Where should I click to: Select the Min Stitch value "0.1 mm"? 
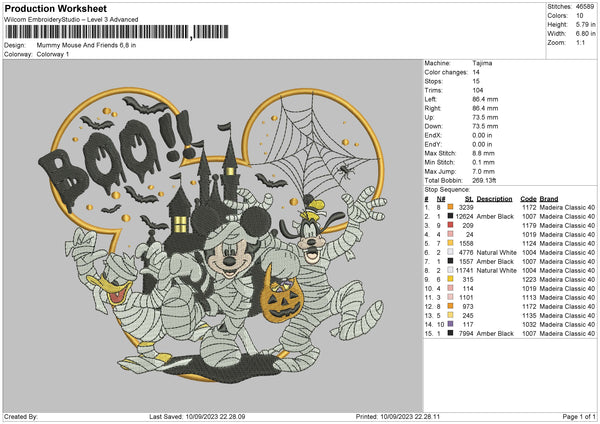[483, 162]
